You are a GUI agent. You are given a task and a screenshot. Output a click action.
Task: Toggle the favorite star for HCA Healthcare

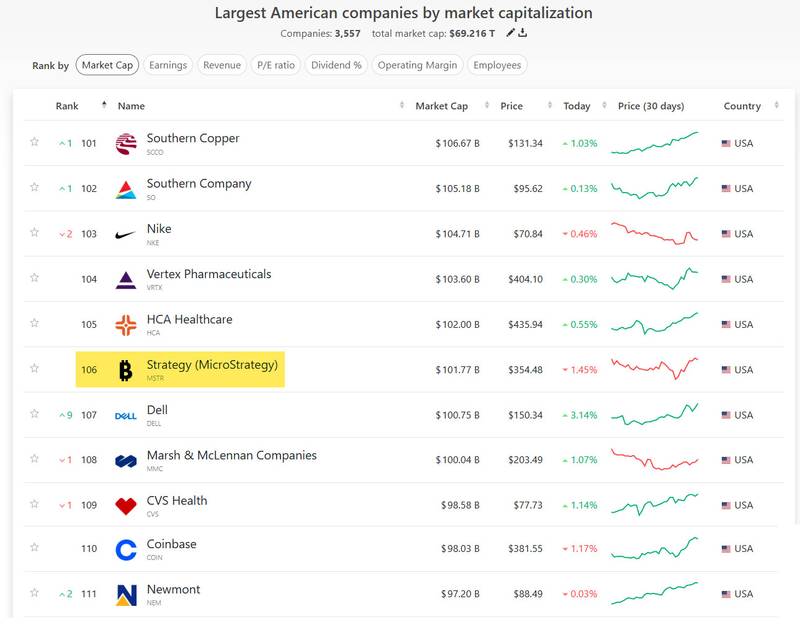34,322
